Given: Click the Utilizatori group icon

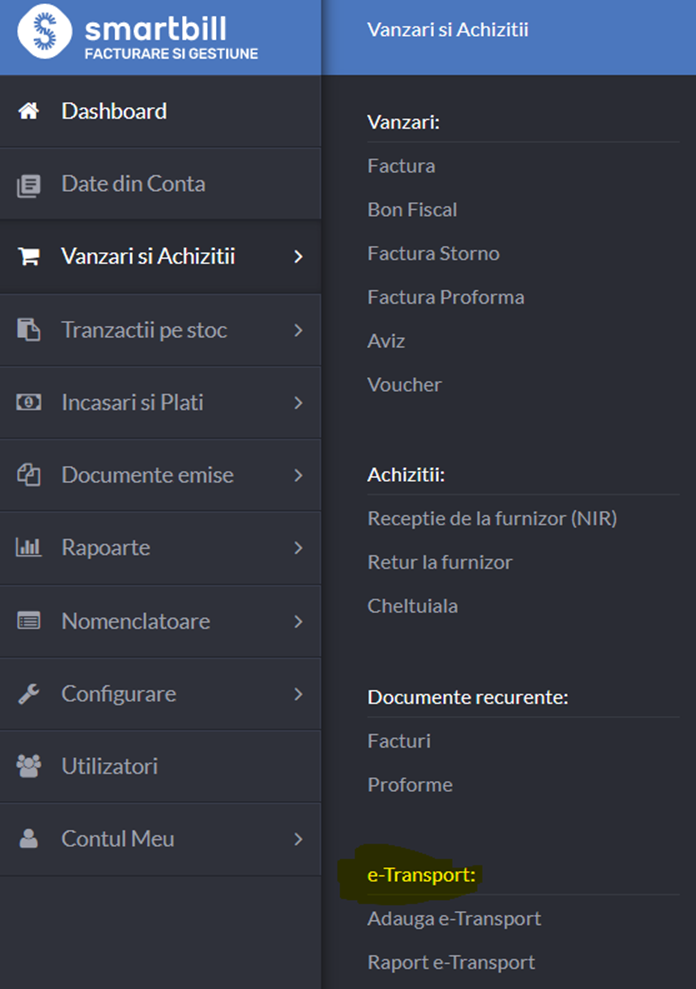Looking at the screenshot, I should coord(28,766).
